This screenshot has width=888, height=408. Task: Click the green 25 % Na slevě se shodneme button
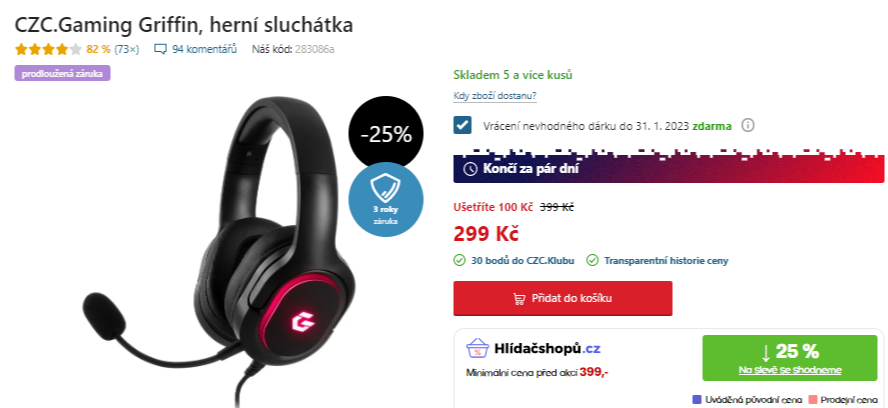(790, 358)
